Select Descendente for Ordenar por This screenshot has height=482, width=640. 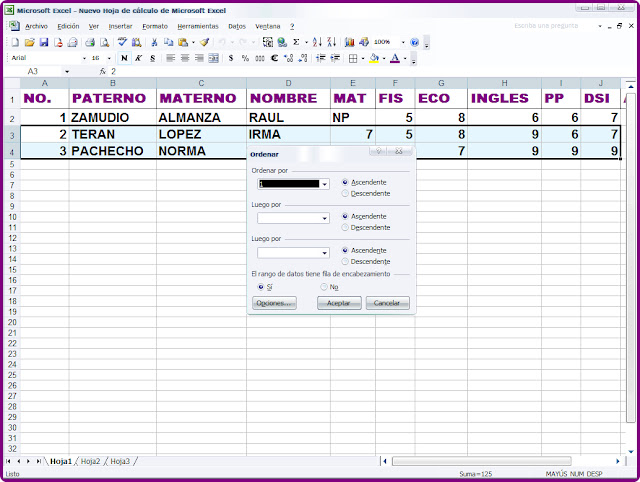(345, 193)
